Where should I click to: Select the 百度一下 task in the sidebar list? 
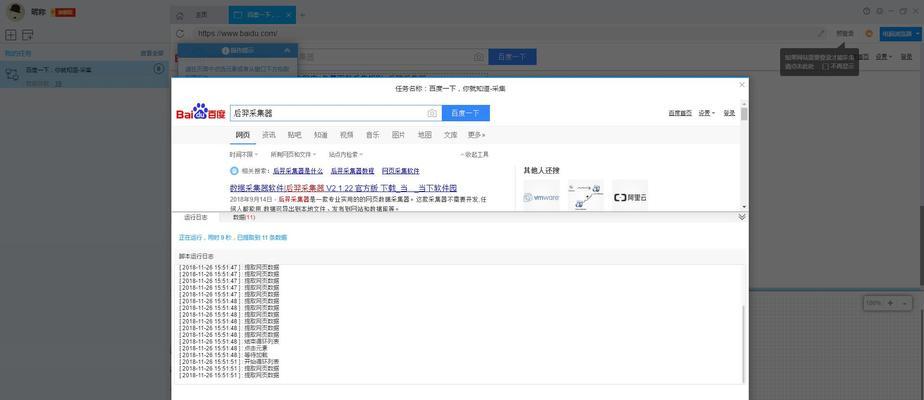pos(84,75)
